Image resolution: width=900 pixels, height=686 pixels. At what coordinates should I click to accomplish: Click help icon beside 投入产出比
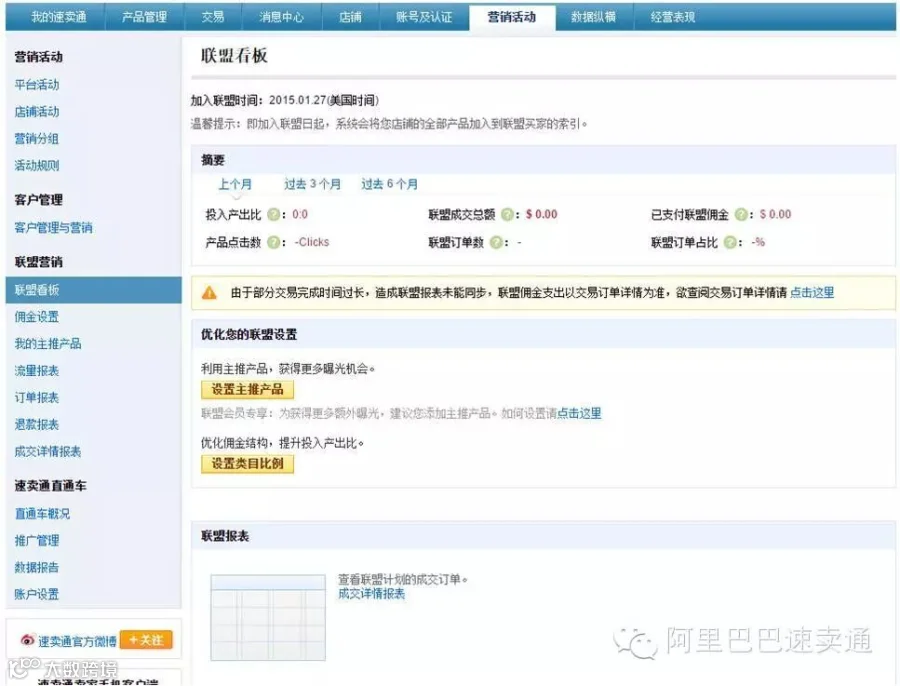[x=274, y=215]
